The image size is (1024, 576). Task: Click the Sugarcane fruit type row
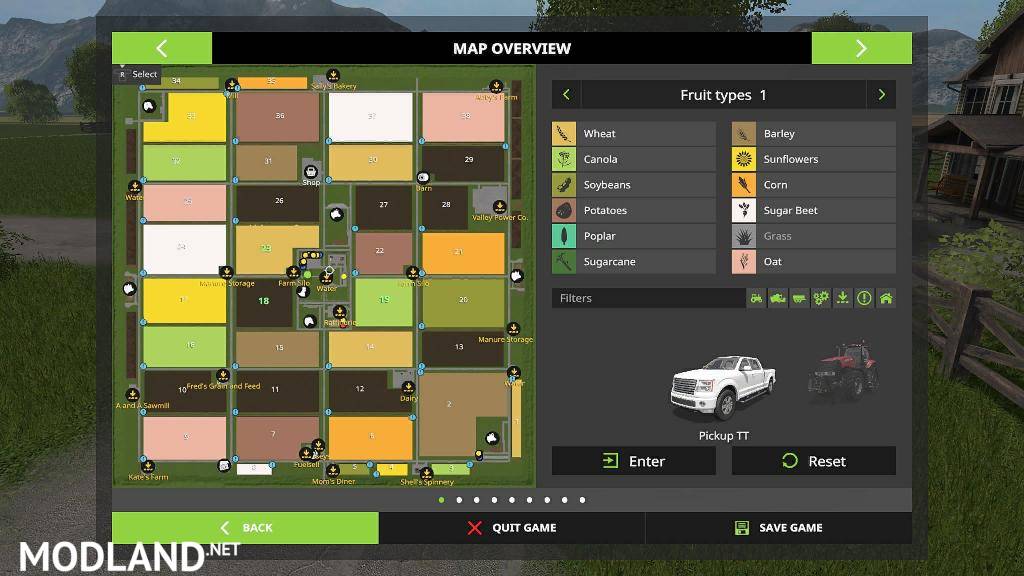click(633, 261)
